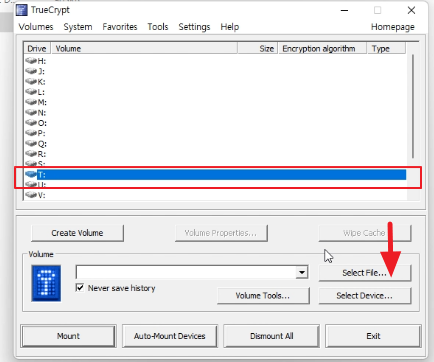Select the V: drive icon
This screenshot has width=434, height=362.
tap(31, 195)
